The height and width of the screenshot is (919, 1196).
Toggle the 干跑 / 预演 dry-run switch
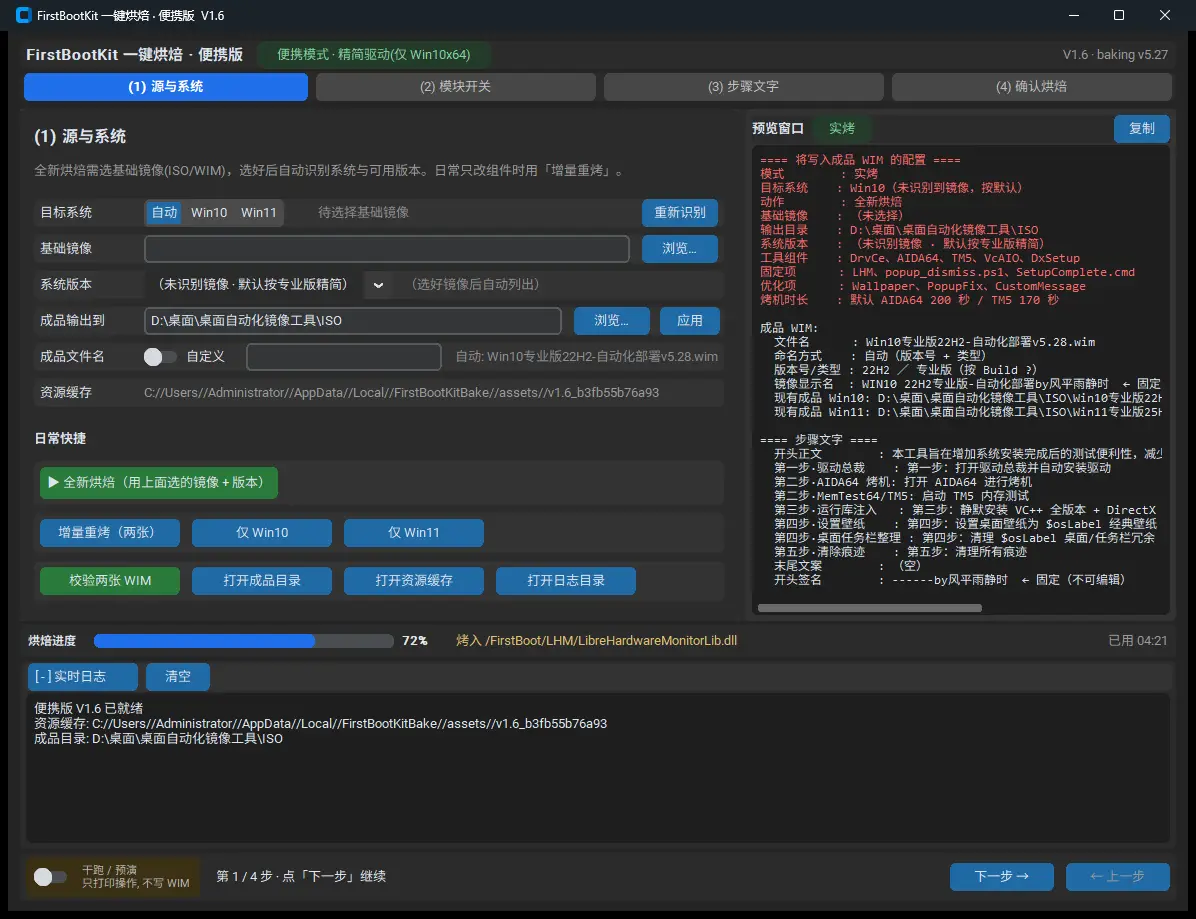[50, 877]
